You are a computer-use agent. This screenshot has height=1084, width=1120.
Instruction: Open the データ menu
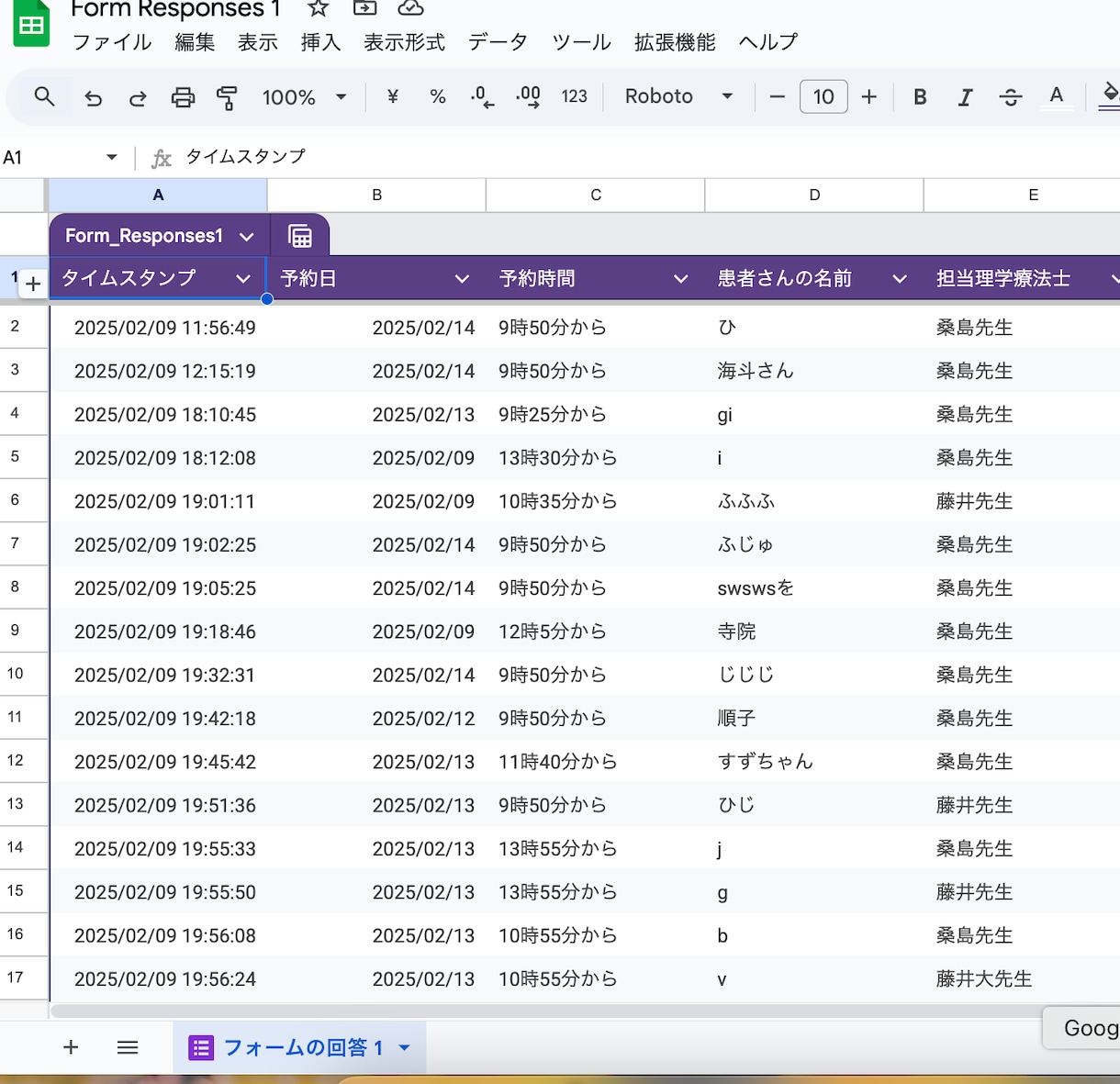[498, 42]
